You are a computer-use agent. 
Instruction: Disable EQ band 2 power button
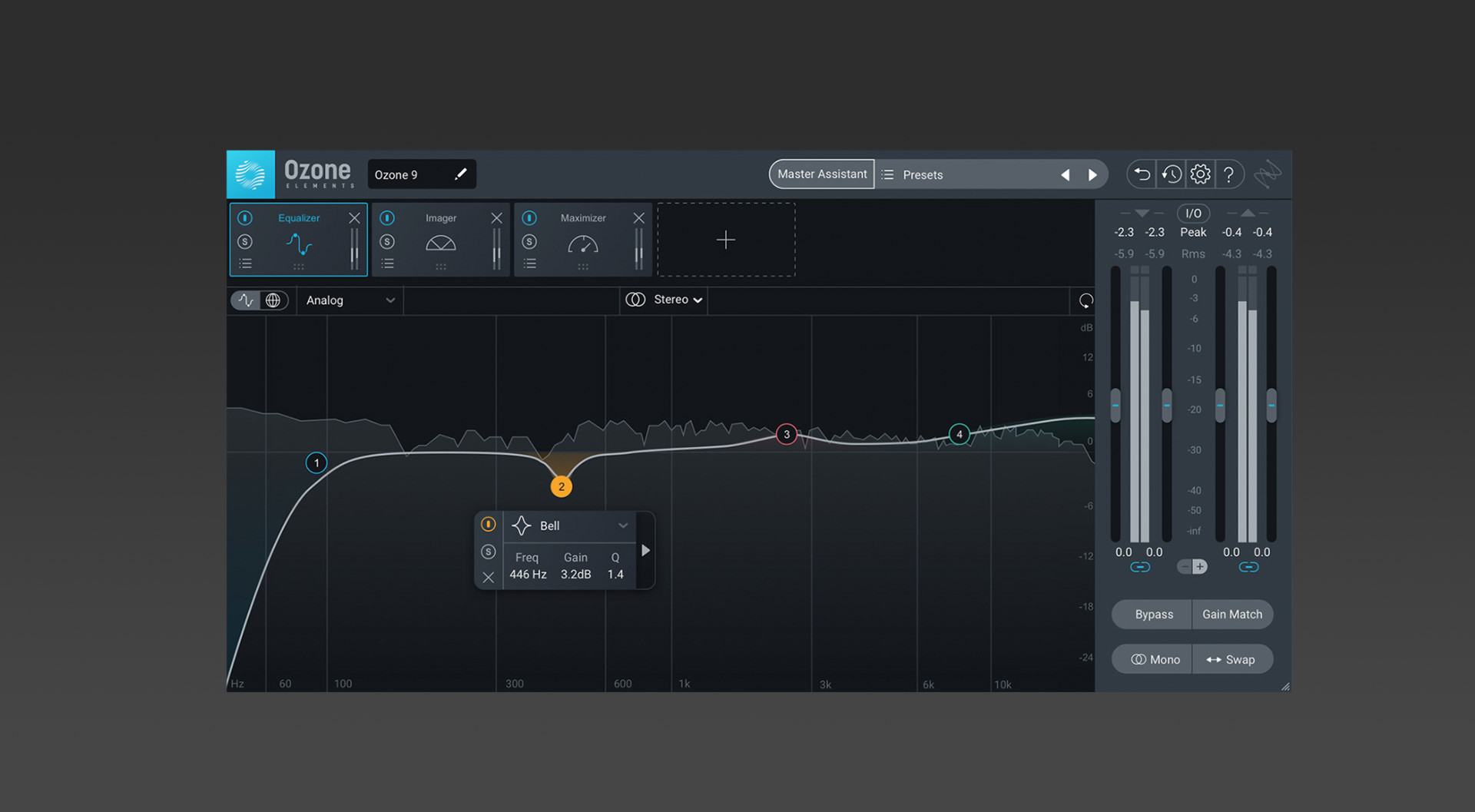point(489,525)
